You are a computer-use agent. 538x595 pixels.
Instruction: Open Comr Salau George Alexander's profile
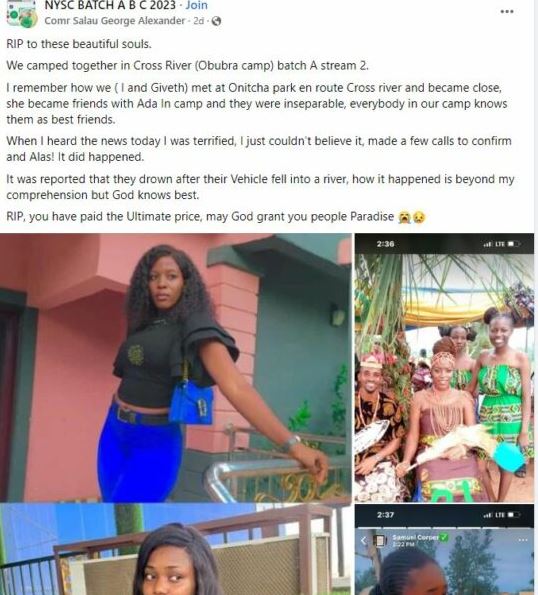(x=115, y=20)
